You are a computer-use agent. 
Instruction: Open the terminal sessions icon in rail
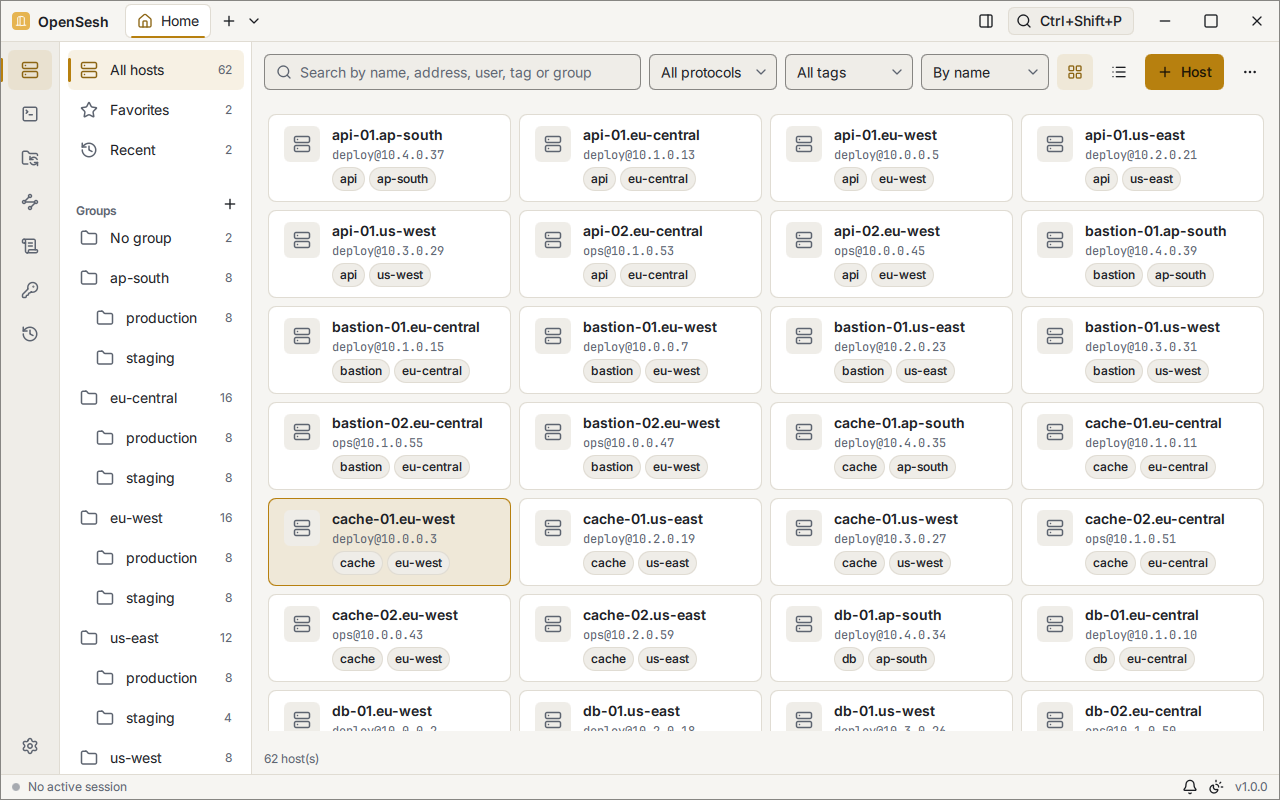30,114
